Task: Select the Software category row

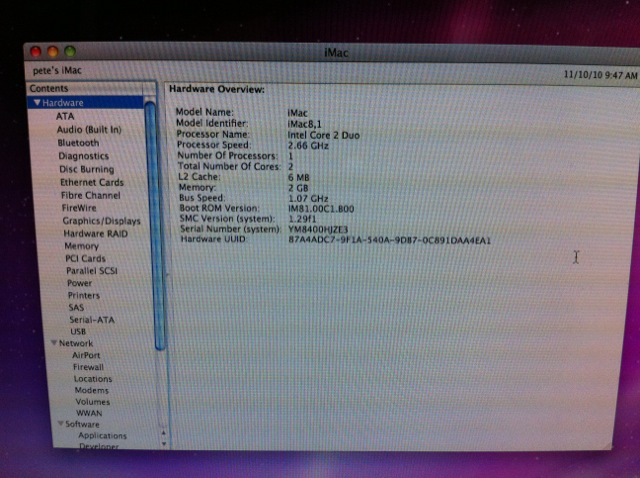Action: point(82,424)
